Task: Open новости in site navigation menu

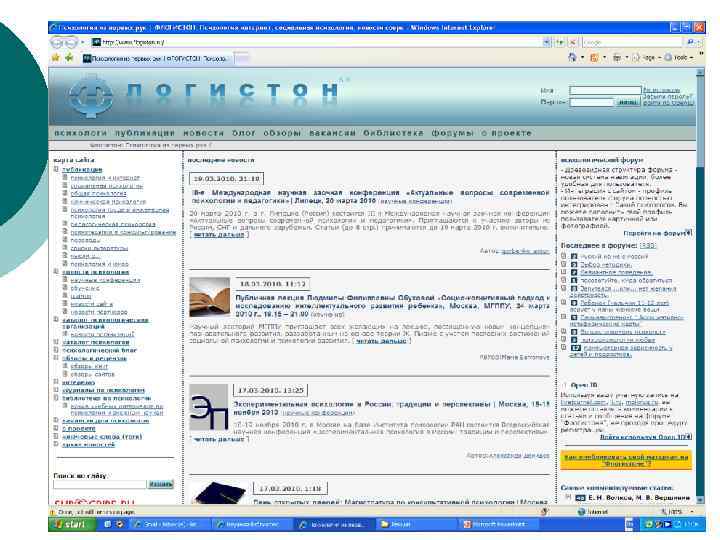Action: (203, 133)
